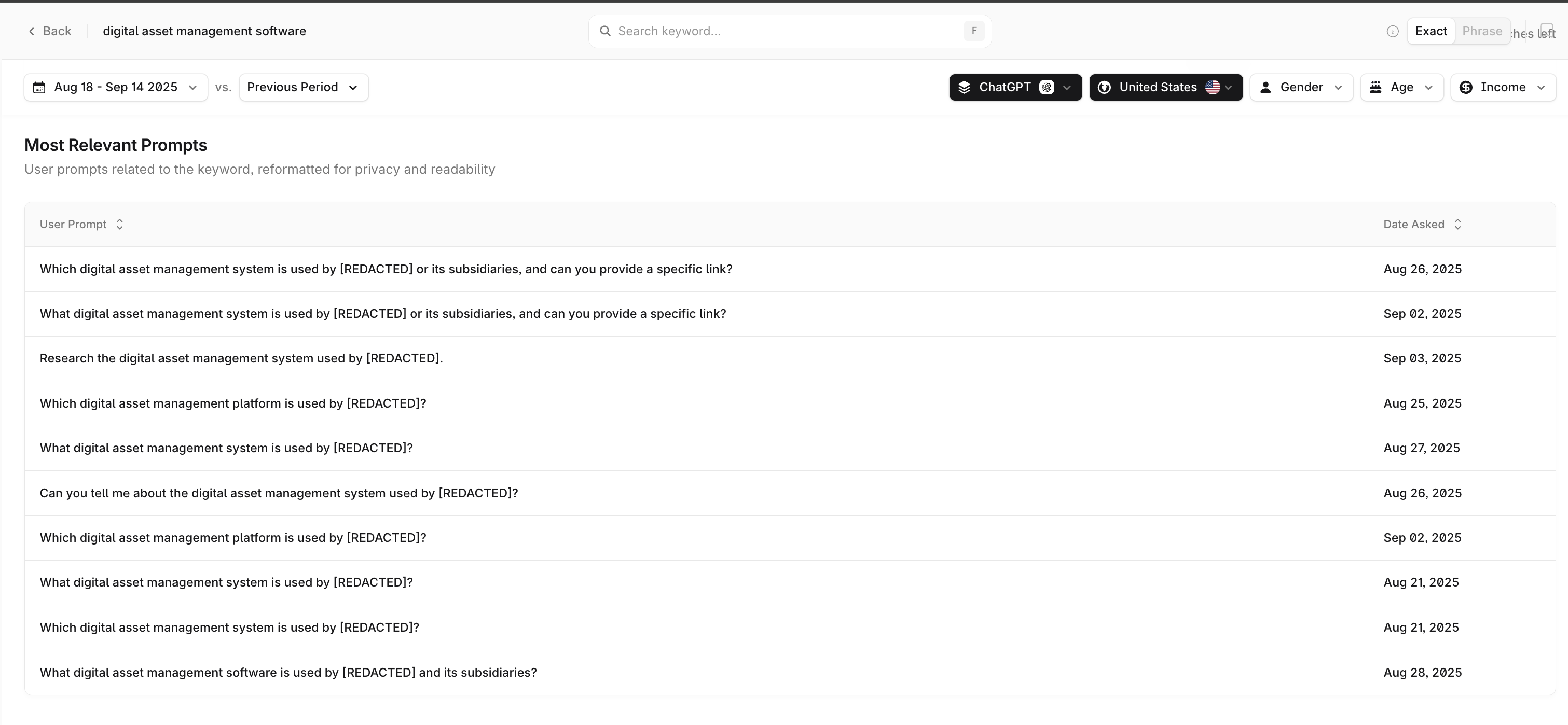Open the Previous Period comparison dropdown
The width and height of the screenshot is (1568, 725).
303,87
